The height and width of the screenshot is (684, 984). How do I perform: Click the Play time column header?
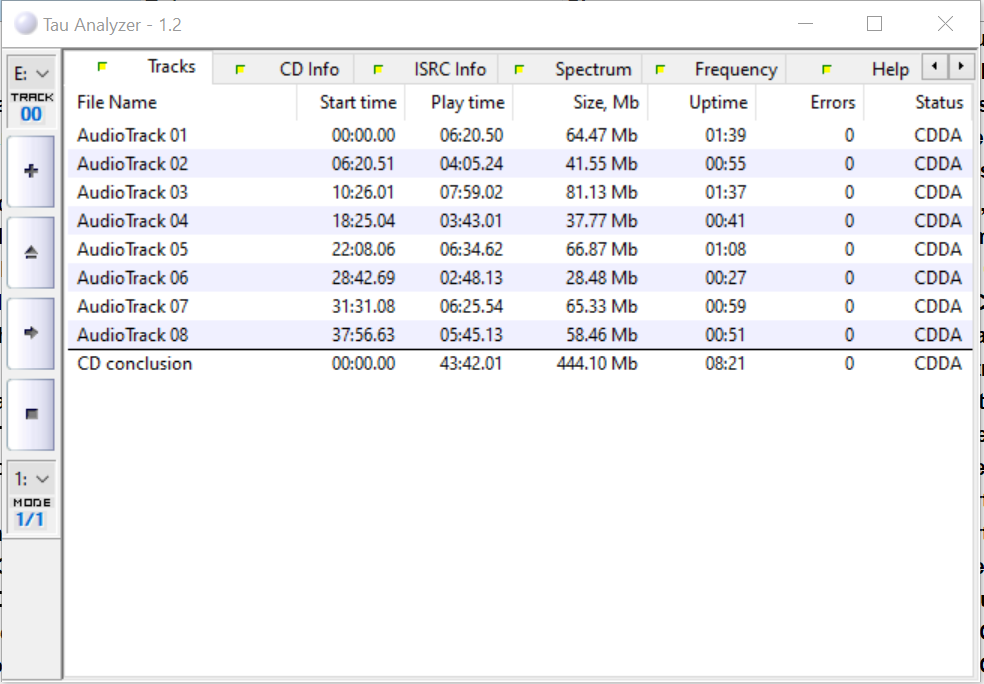(467, 102)
